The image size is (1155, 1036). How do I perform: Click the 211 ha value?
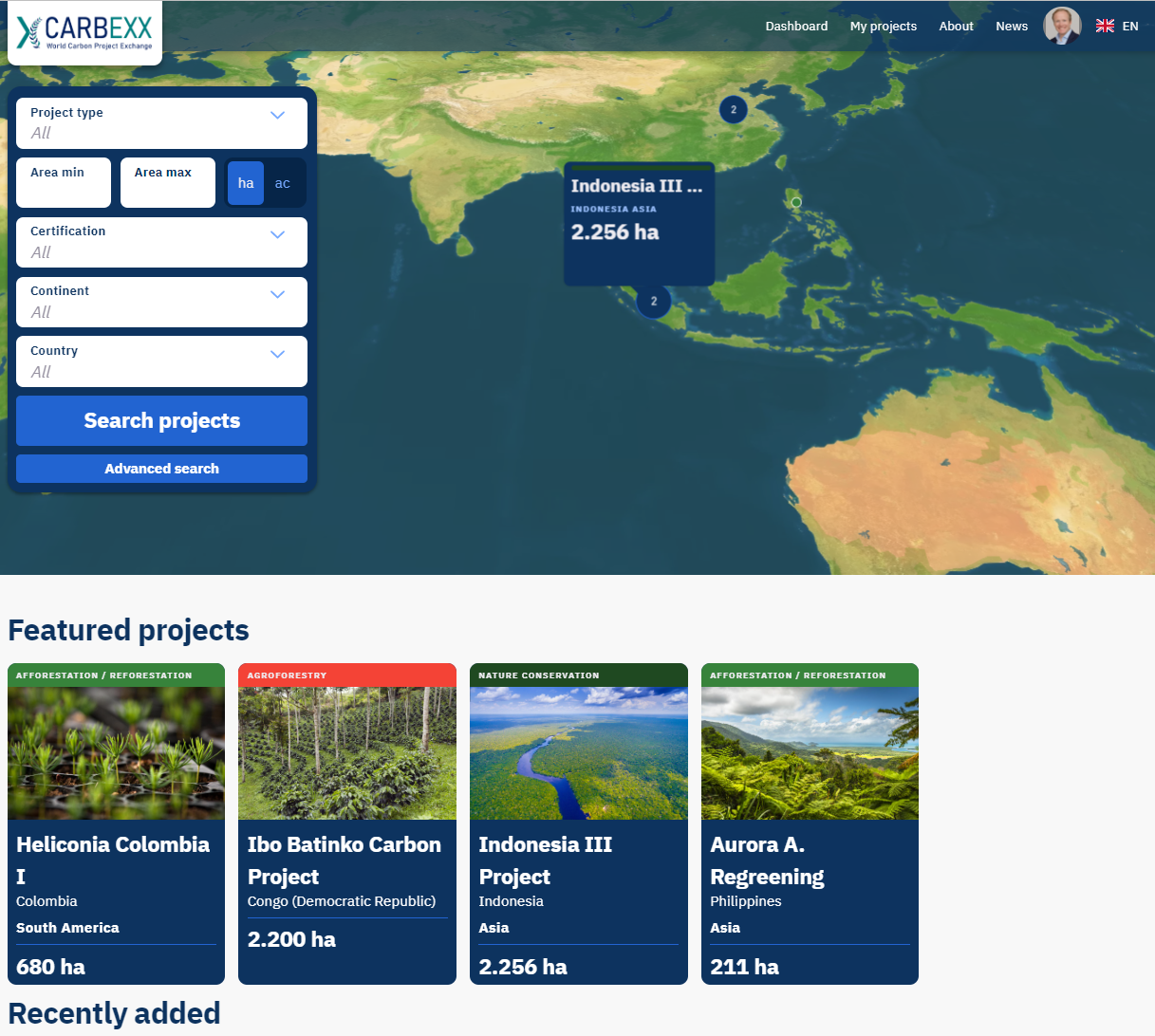pos(744,967)
